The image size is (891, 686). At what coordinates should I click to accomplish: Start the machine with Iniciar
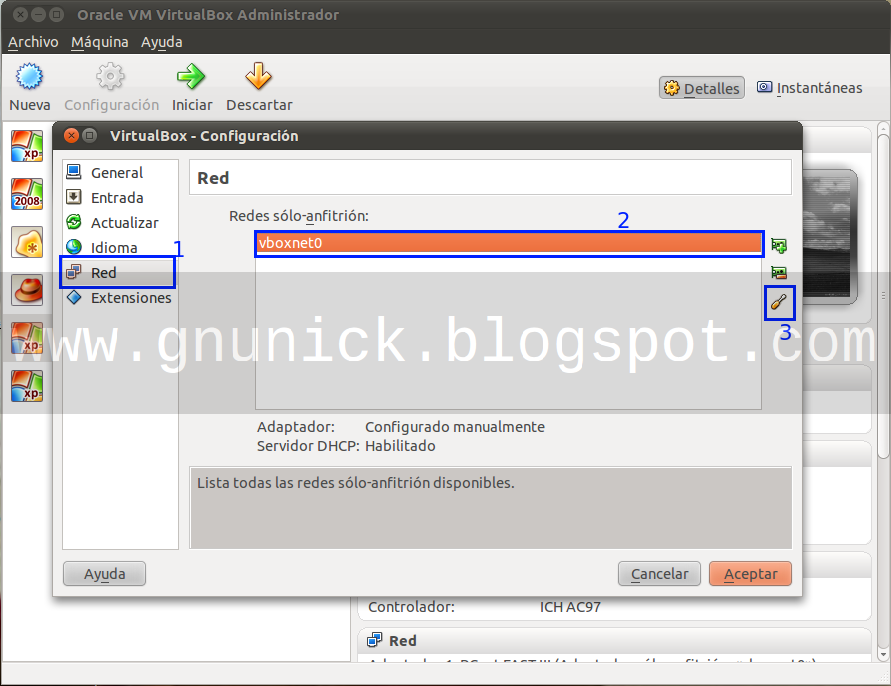(x=191, y=87)
